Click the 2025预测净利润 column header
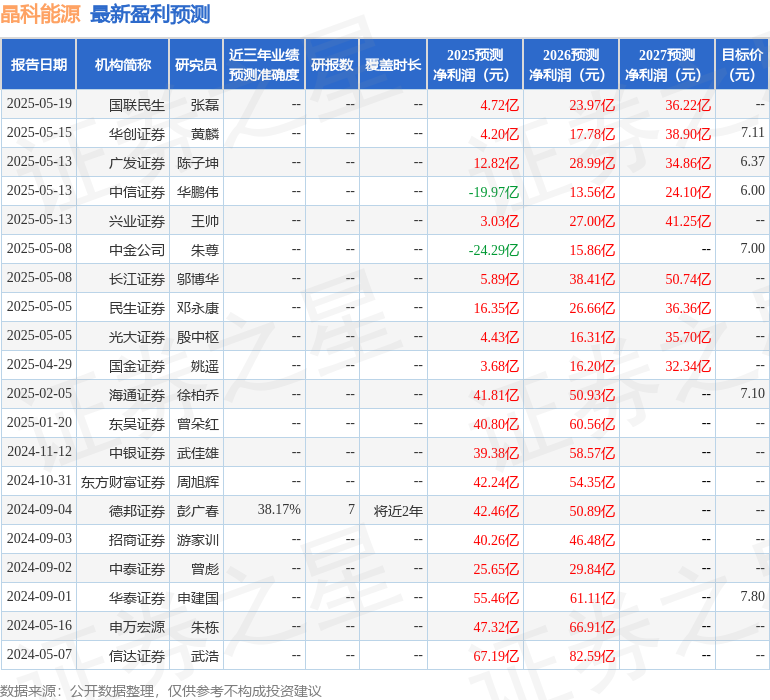Image resolution: width=770 pixels, height=700 pixels. pos(475,64)
